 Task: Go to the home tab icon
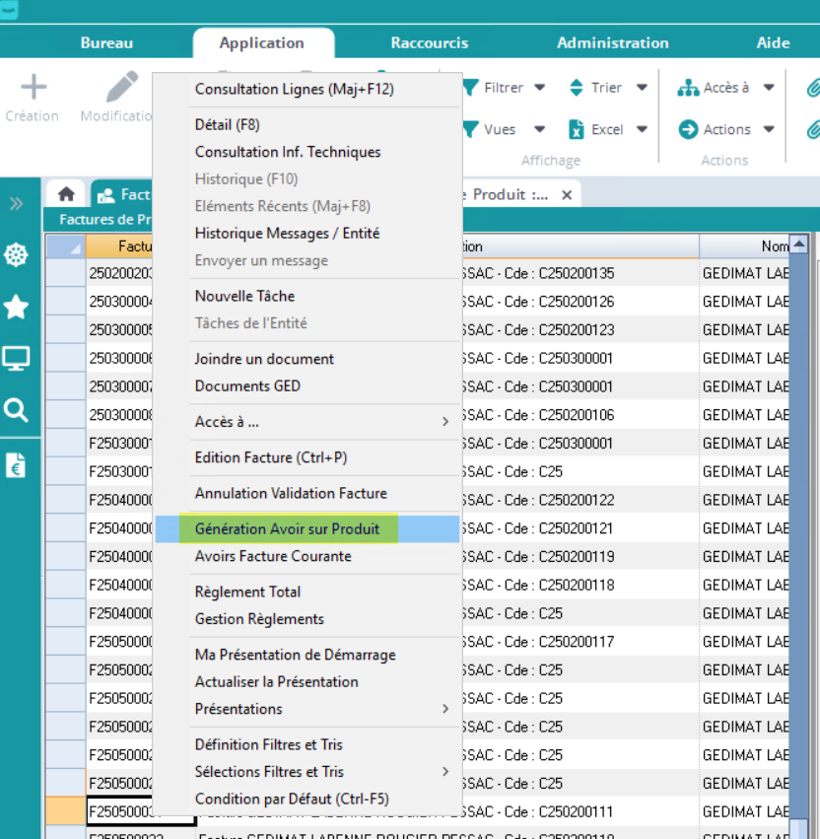[66, 195]
